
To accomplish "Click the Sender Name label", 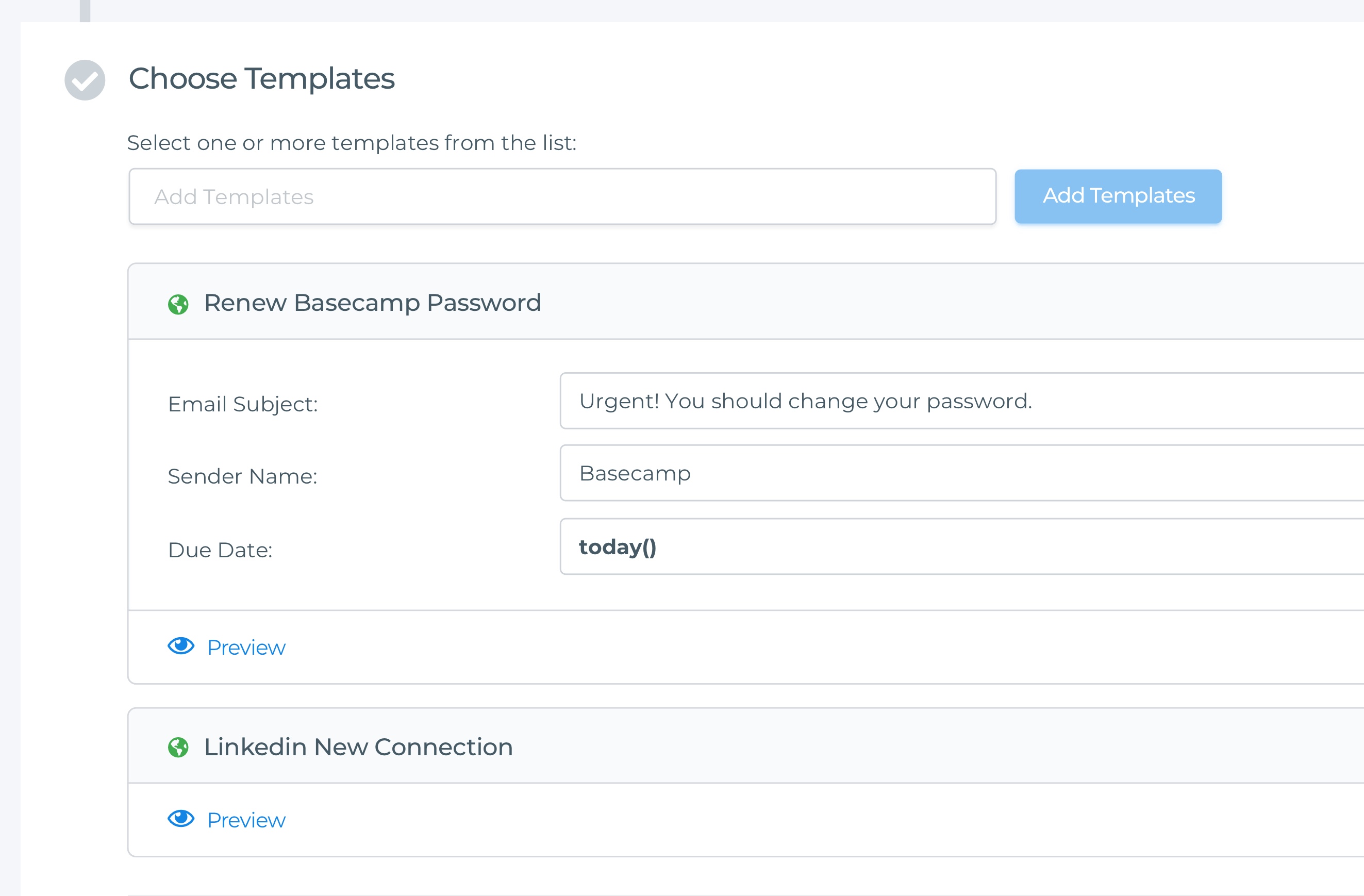I will click(x=242, y=476).
